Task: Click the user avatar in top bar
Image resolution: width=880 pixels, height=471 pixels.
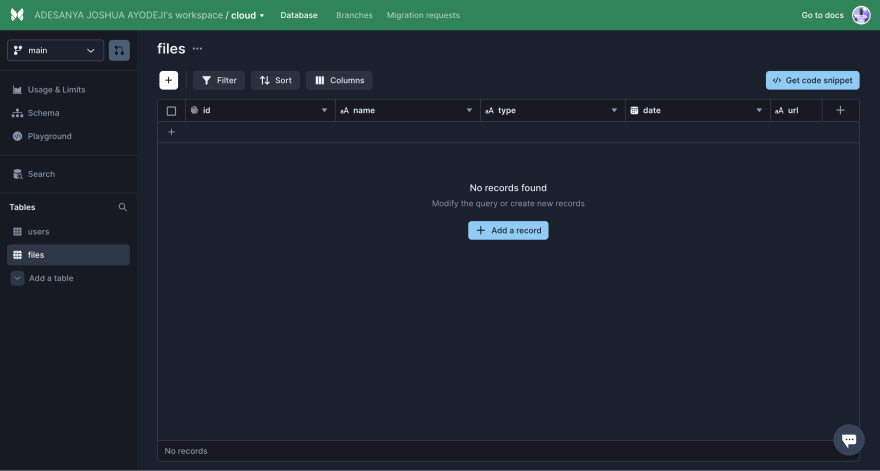Action: 861,15
